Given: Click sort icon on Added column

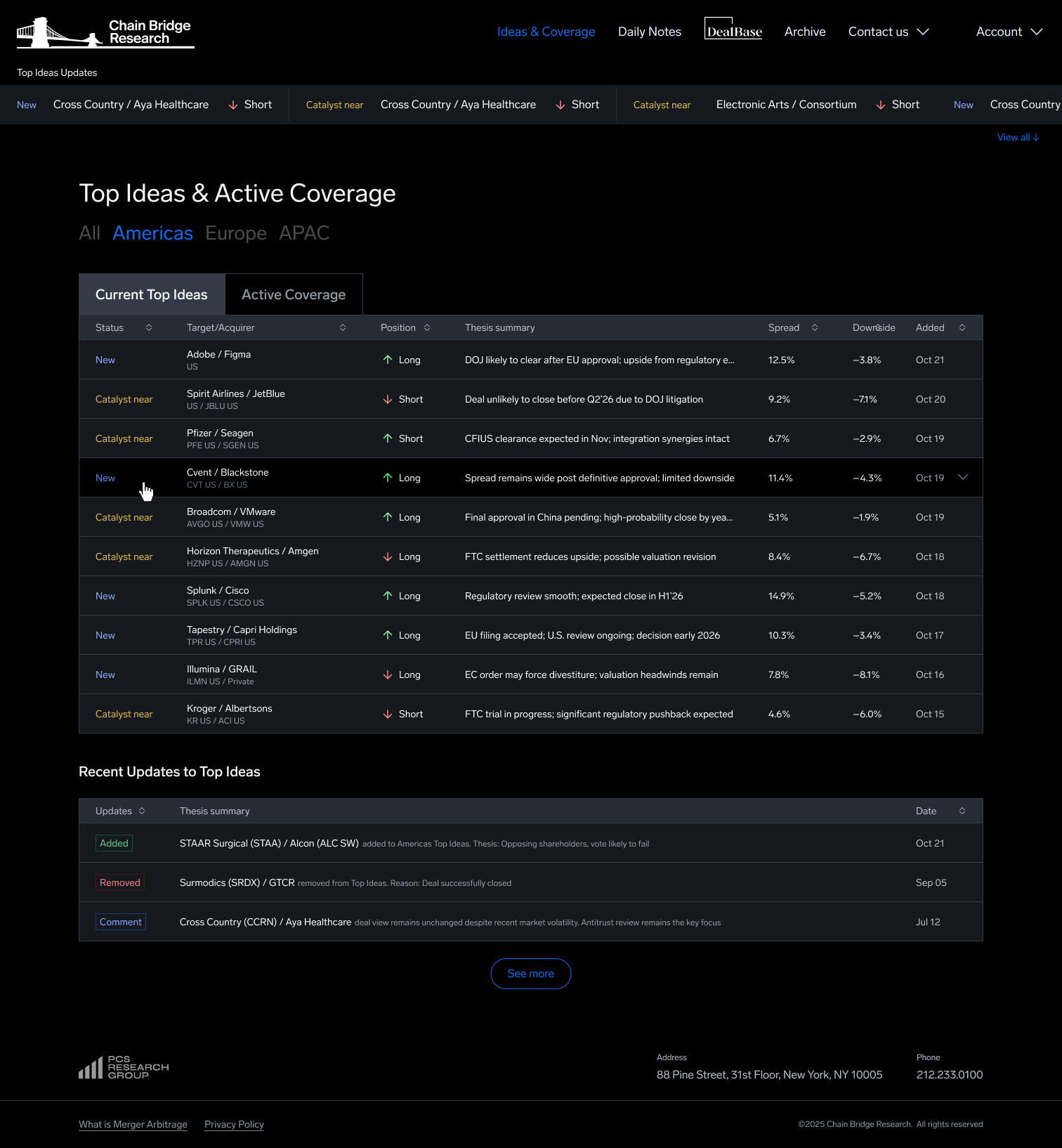Looking at the screenshot, I should pos(962,327).
